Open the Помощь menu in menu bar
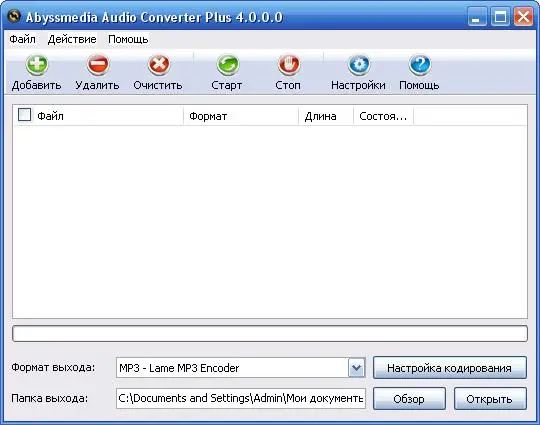The width and height of the screenshot is (540, 425). [x=128, y=39]
